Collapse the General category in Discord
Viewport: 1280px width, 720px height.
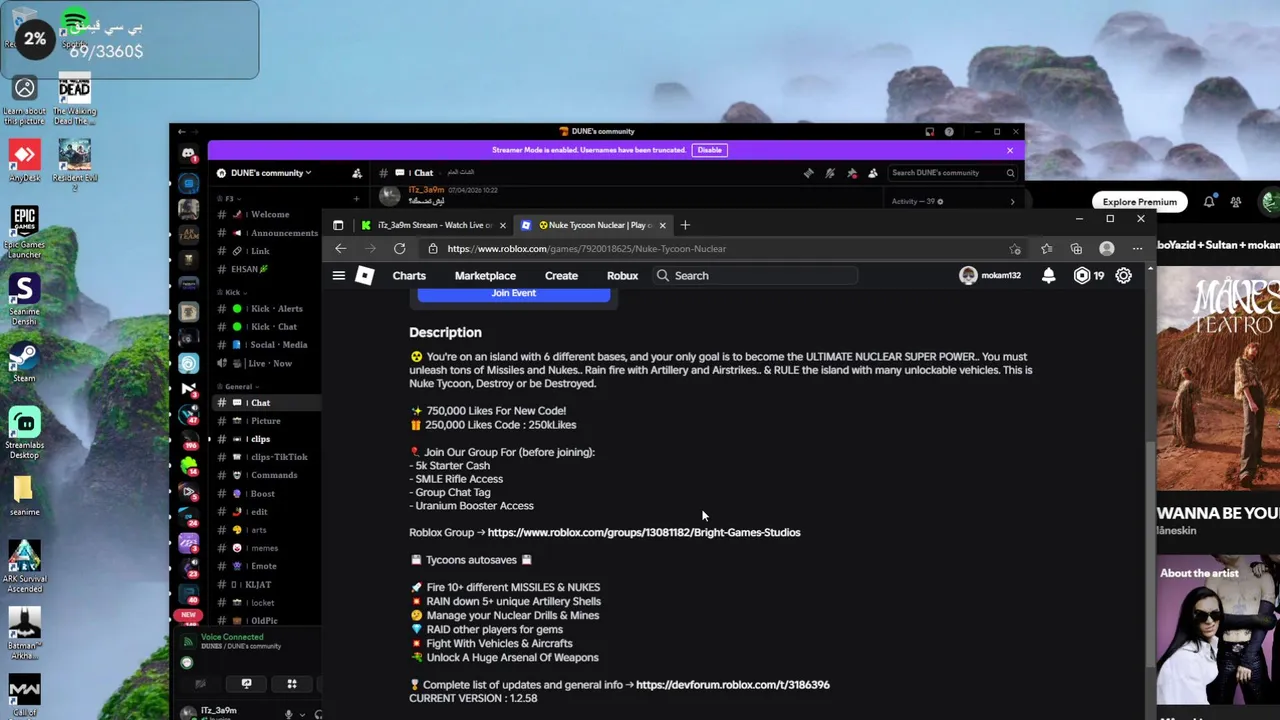[240, 386]
